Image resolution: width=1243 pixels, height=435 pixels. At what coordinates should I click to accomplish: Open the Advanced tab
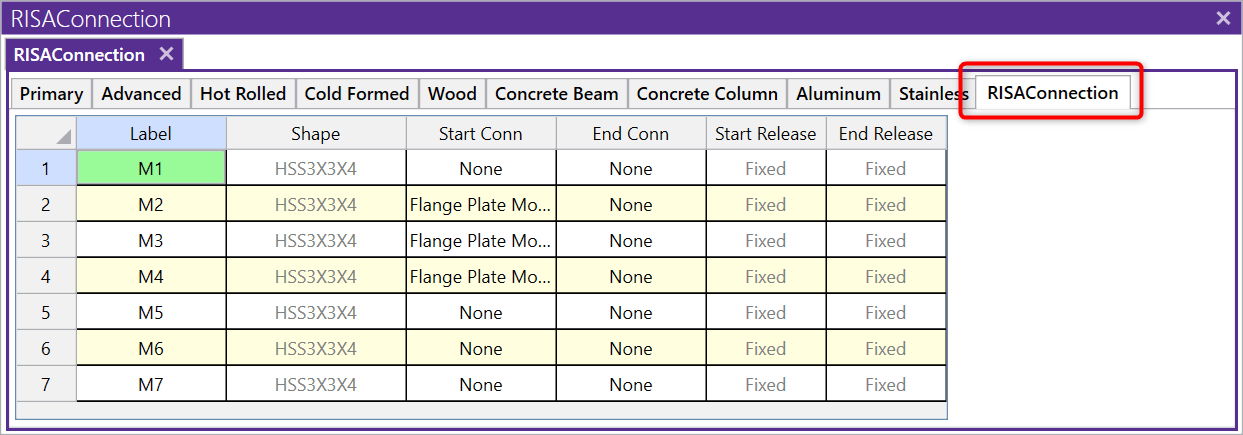141,94
